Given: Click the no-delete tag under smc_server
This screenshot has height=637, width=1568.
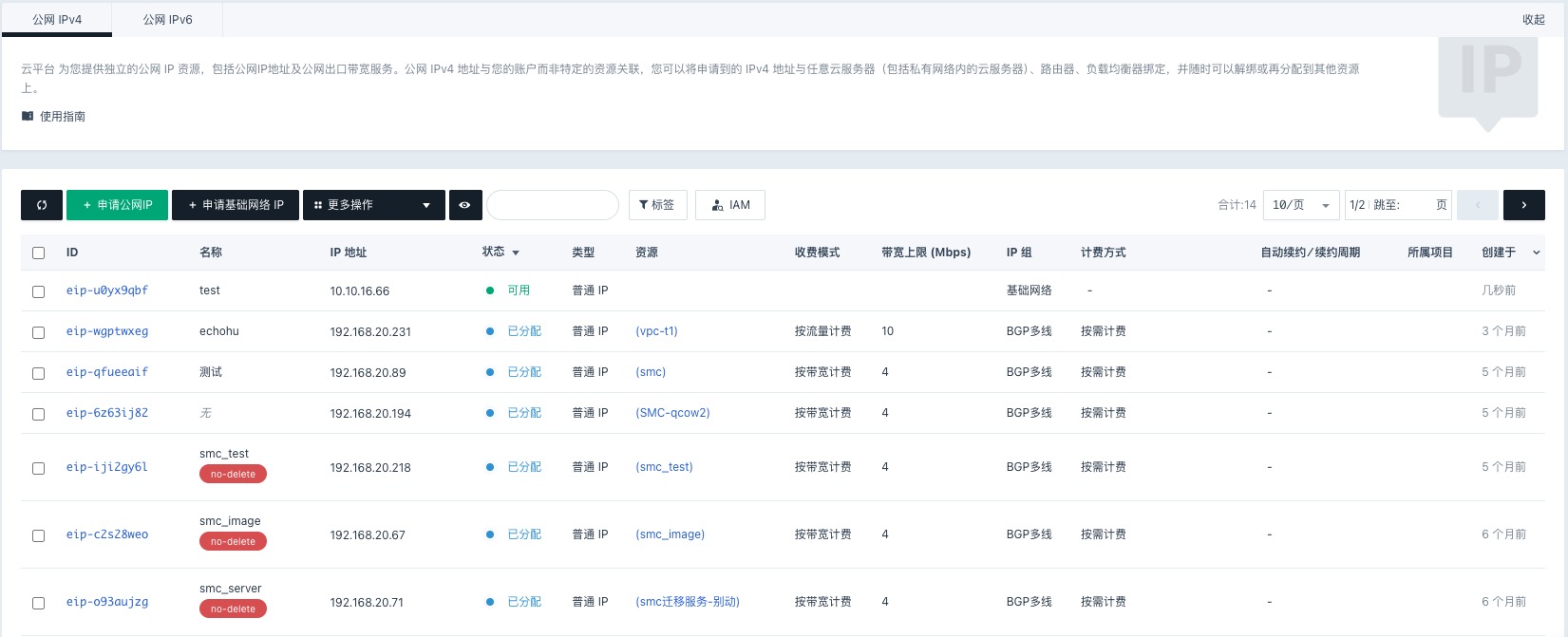Looking at the screenshot, I should coord(233,609).
